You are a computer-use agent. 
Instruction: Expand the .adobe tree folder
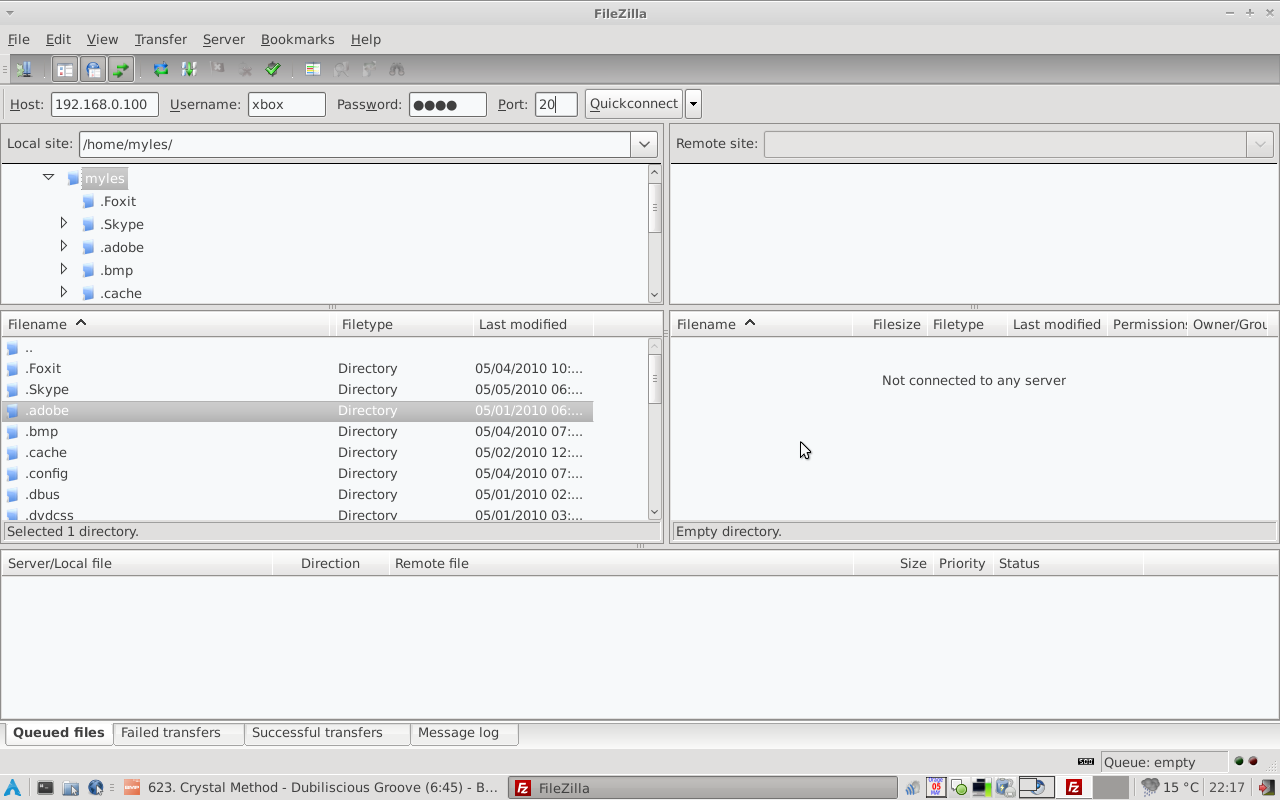point(64,246)
